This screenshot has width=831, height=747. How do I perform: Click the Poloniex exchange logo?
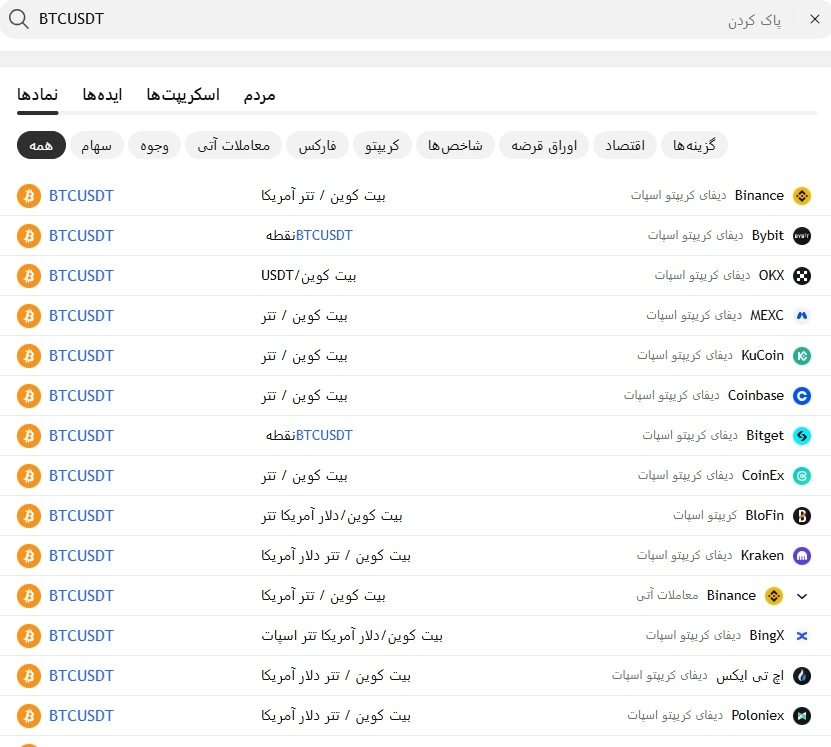tap(802, 716)
